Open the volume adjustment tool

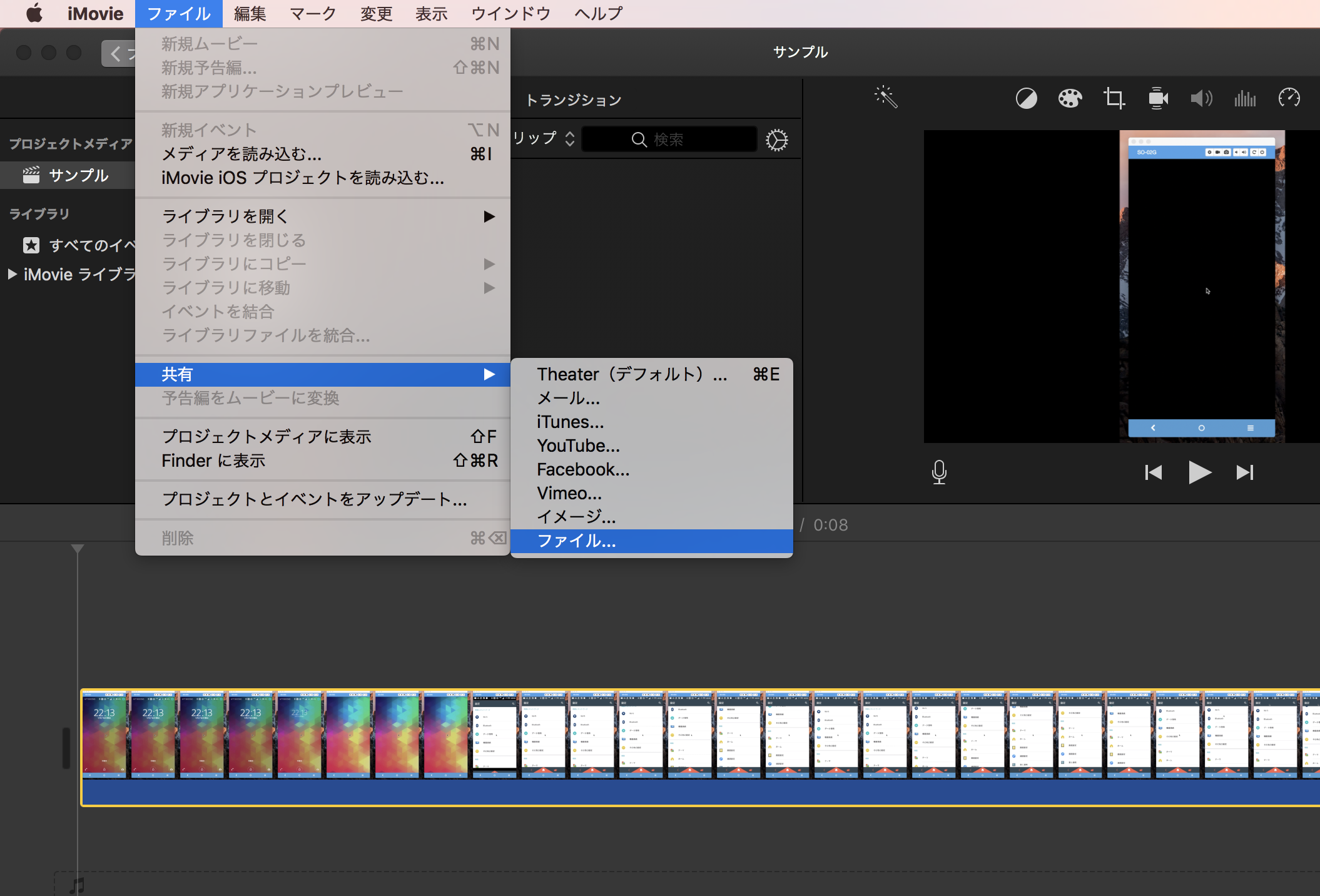(x=1201, y=98)
